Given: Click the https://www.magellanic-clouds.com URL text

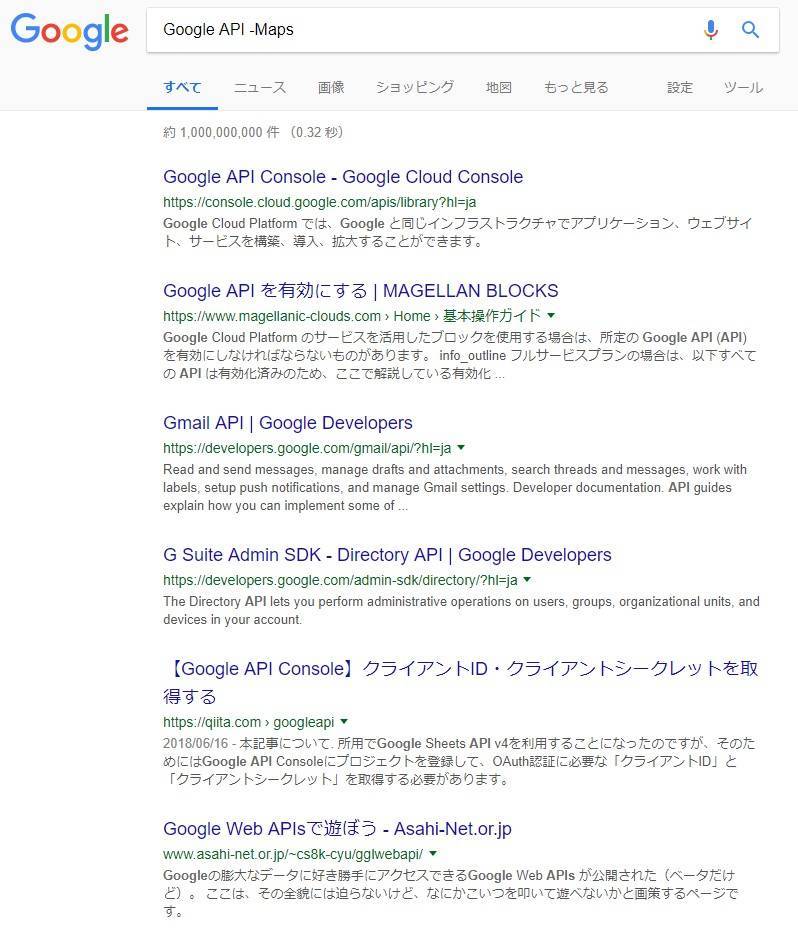Looking at the screenshot, I should [x=272, y=316].
